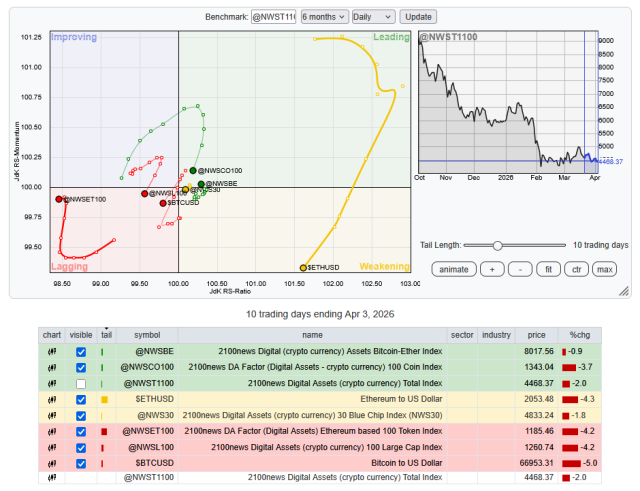Image resolution: width=640 pixels, height=491 pixels.
Task: Click the $ETHUSD yellow tail swatch
Action: [x=104, y=400]
